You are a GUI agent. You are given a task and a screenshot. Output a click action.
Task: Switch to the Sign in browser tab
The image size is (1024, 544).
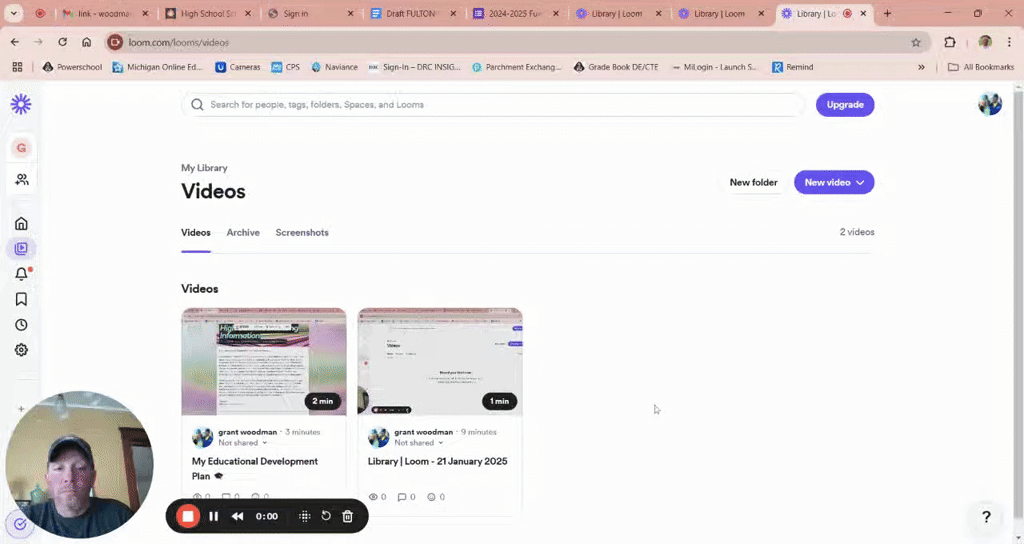coord(310,14)
